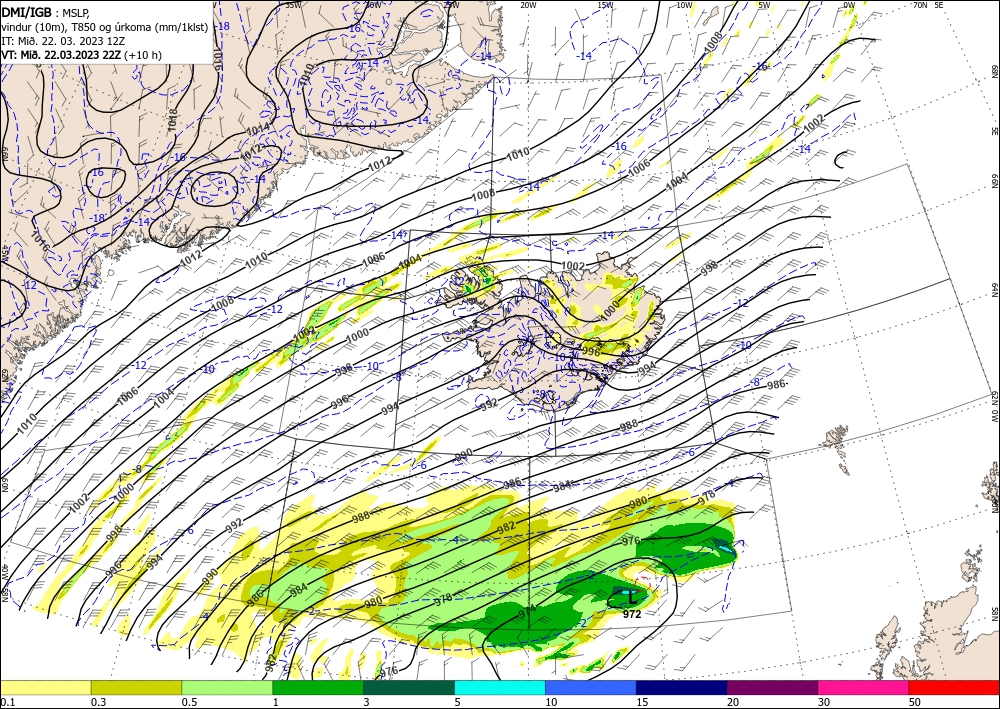The width and height of the screenshot is (1000, 709).
Task: Click the yellow 0.1–0.3 legend swatch
Action: click(x=45, y=687)
